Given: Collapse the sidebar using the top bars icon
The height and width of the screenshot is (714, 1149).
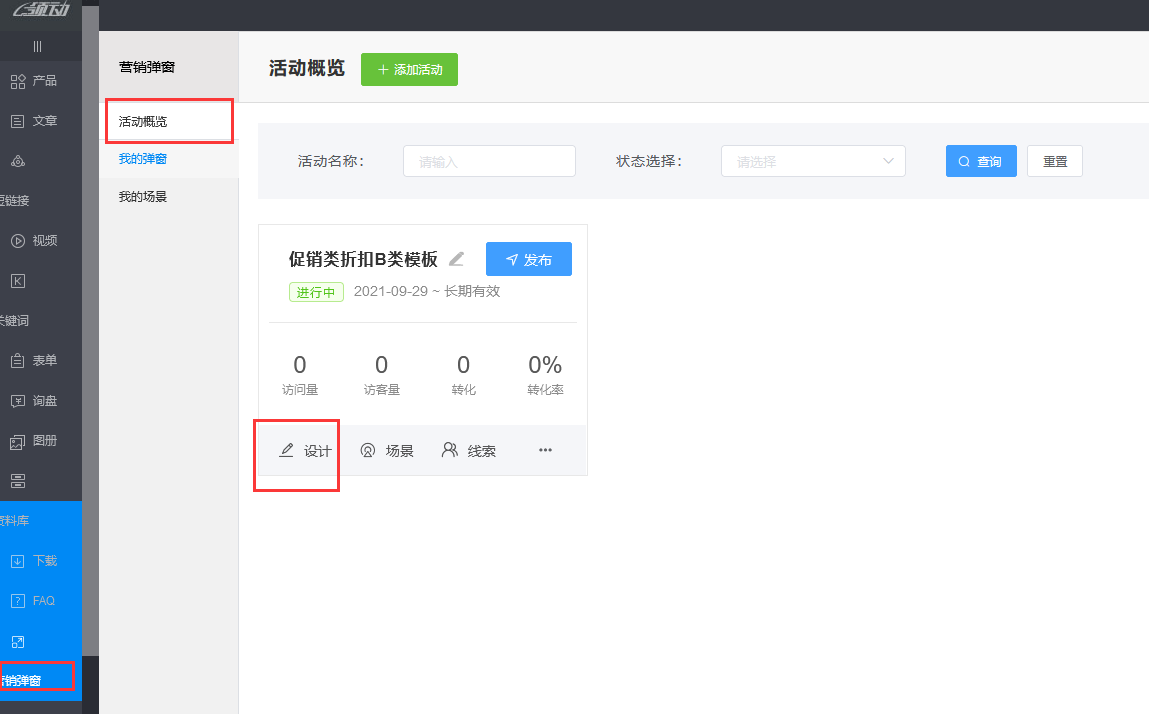Looking at the screenshot, I should point(37,46).
